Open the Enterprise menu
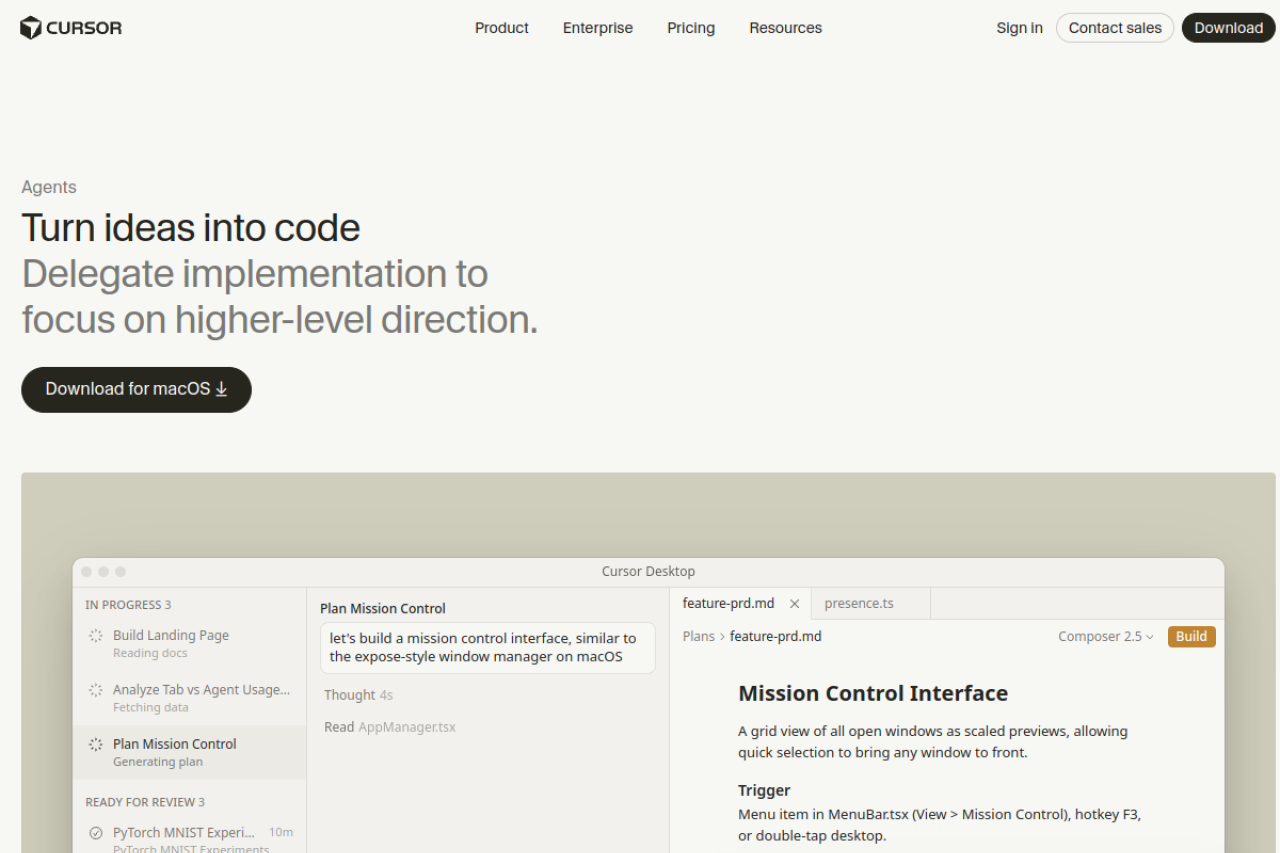Screen dimensions: 1280x853 598,28
